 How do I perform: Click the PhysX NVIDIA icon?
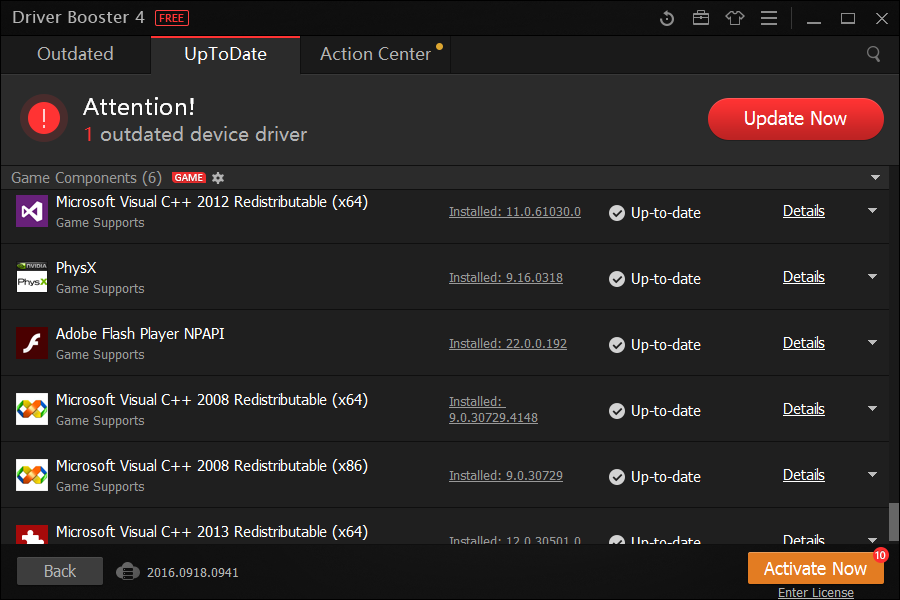point(32,277)
